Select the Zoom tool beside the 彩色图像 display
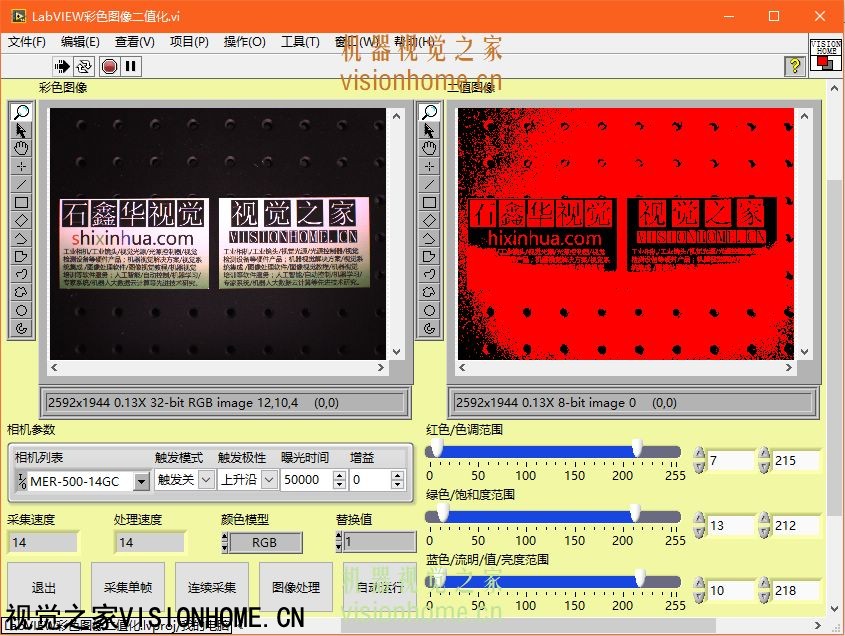This screenshot has width=845, height=636. tap(21, 112)
